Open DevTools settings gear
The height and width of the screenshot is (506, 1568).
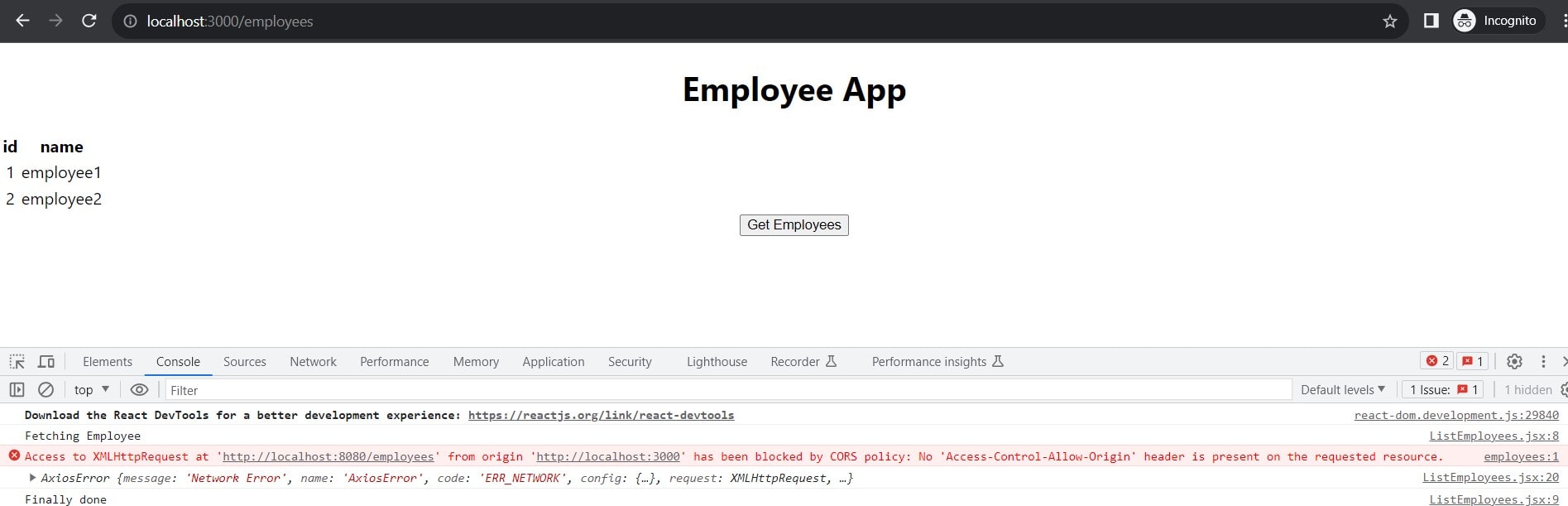(x=1514, y=362)
